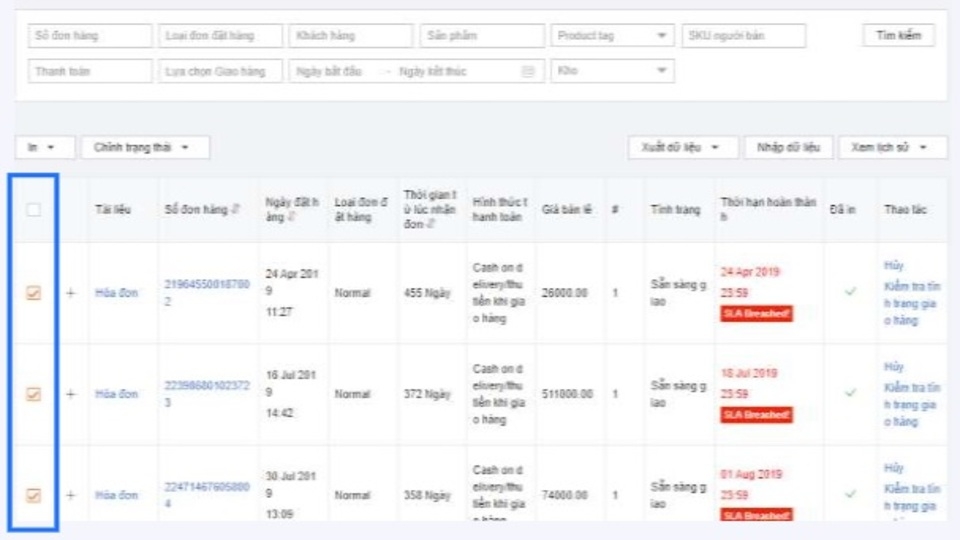Open the Product tag dropdown
Image resolution: width=960 pixels, height=540 pixels.
click(x=612, y=36)
